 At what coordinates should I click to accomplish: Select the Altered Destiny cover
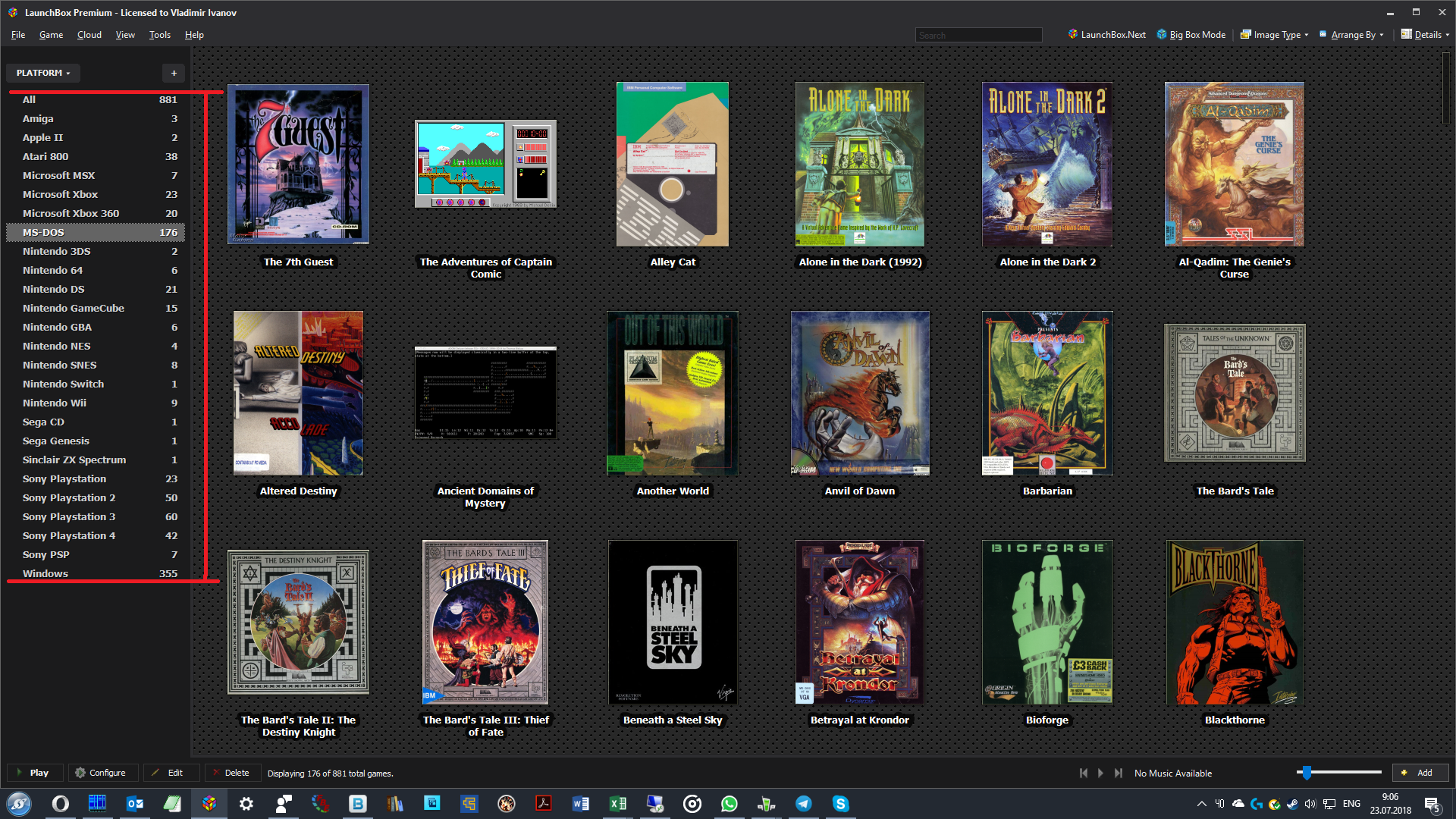[x=298, y=393]
